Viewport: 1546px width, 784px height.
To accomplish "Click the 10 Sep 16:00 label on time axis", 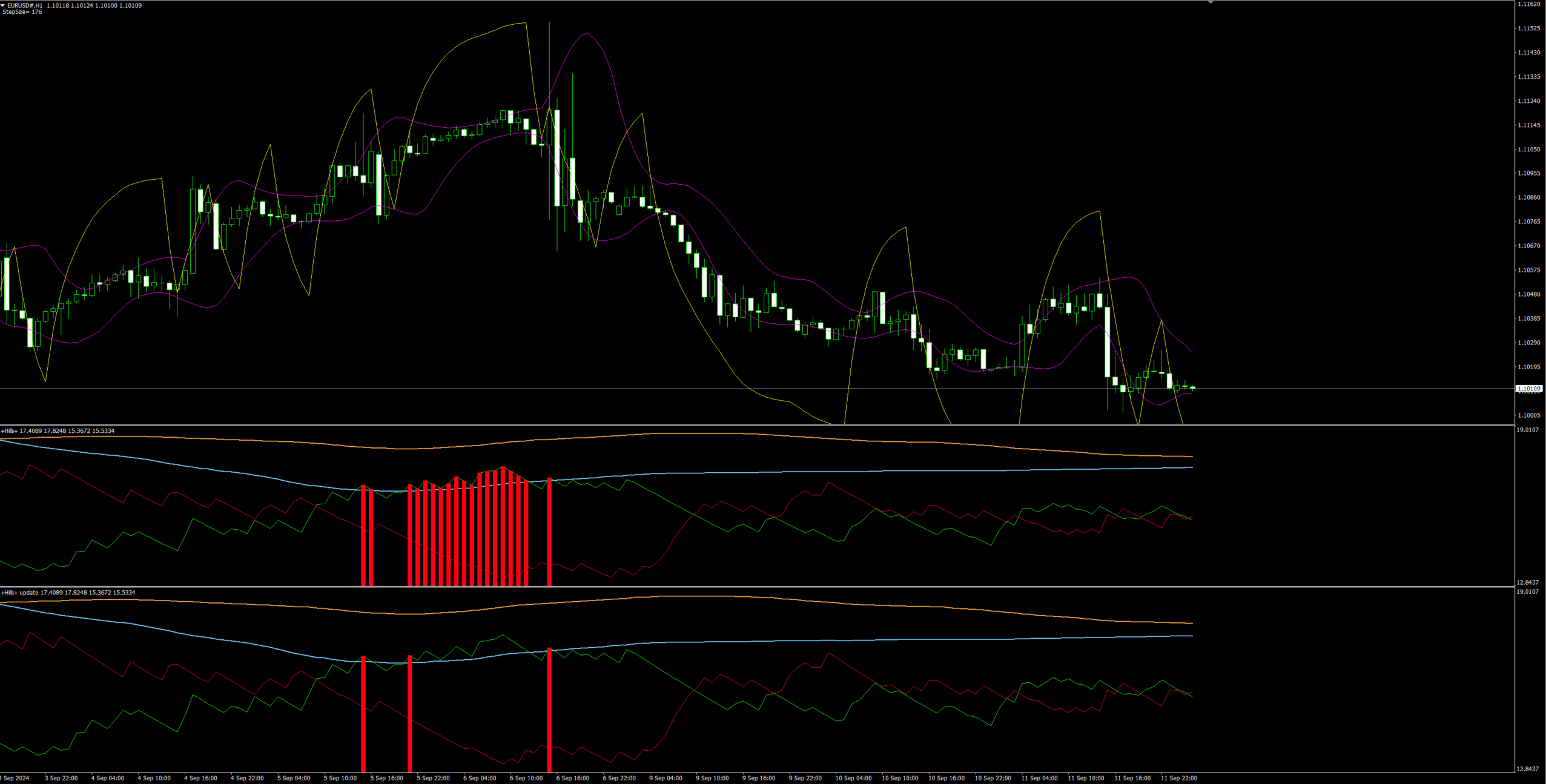I will [x=946, y=778].
